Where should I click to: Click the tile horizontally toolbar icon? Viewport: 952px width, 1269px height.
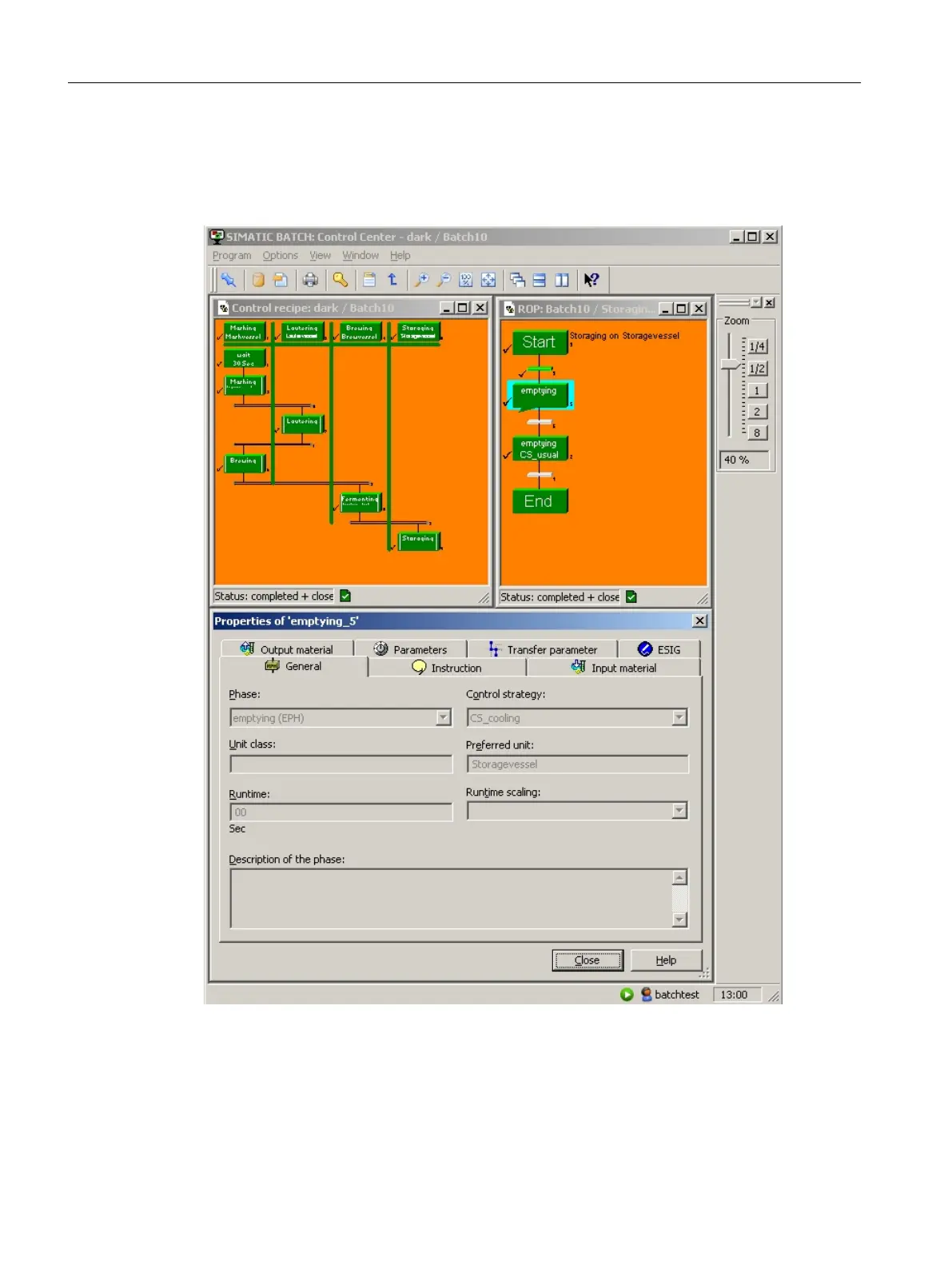click(x=540, y=280)
